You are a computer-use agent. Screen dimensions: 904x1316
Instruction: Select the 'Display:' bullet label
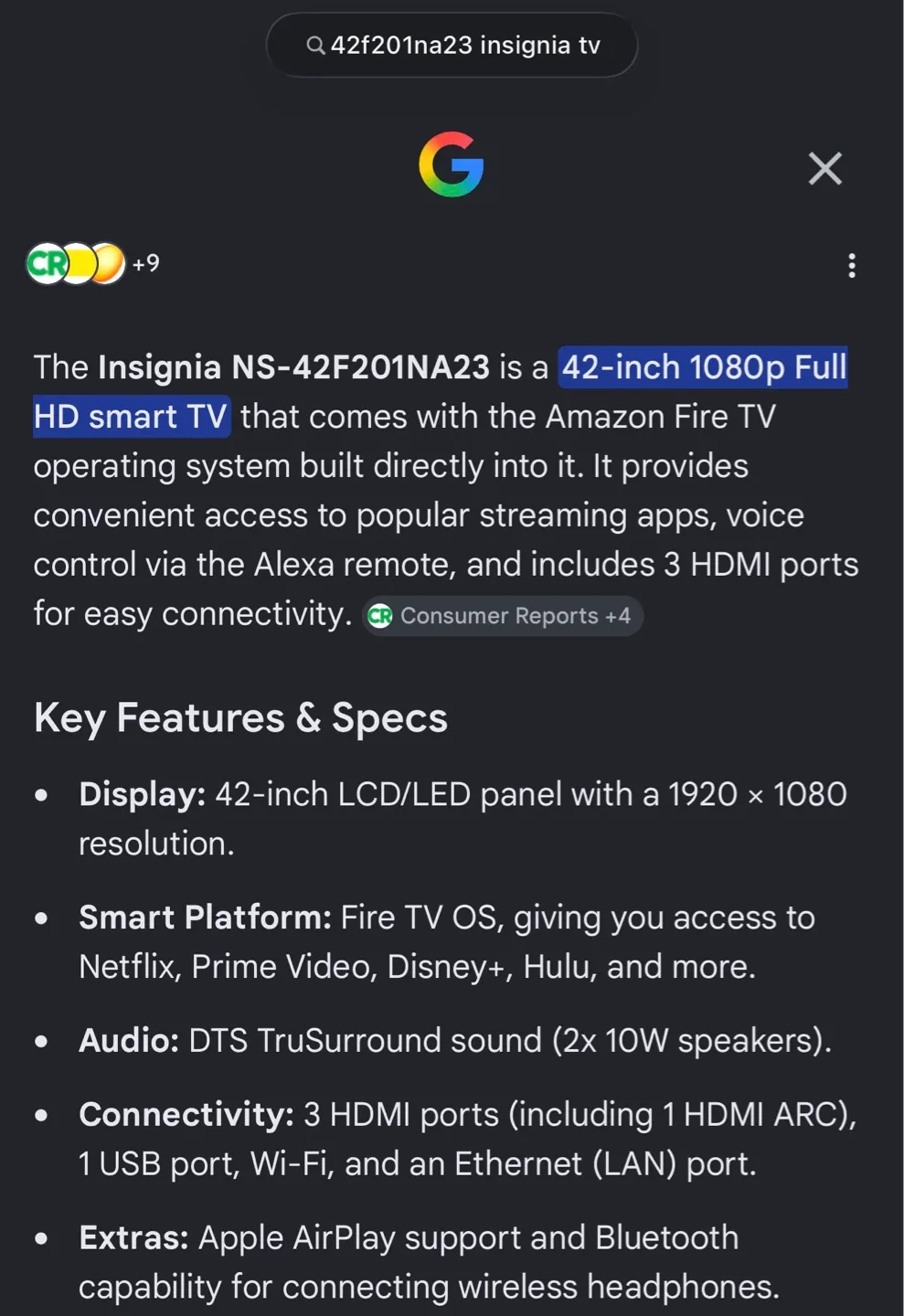click(143, 794)
